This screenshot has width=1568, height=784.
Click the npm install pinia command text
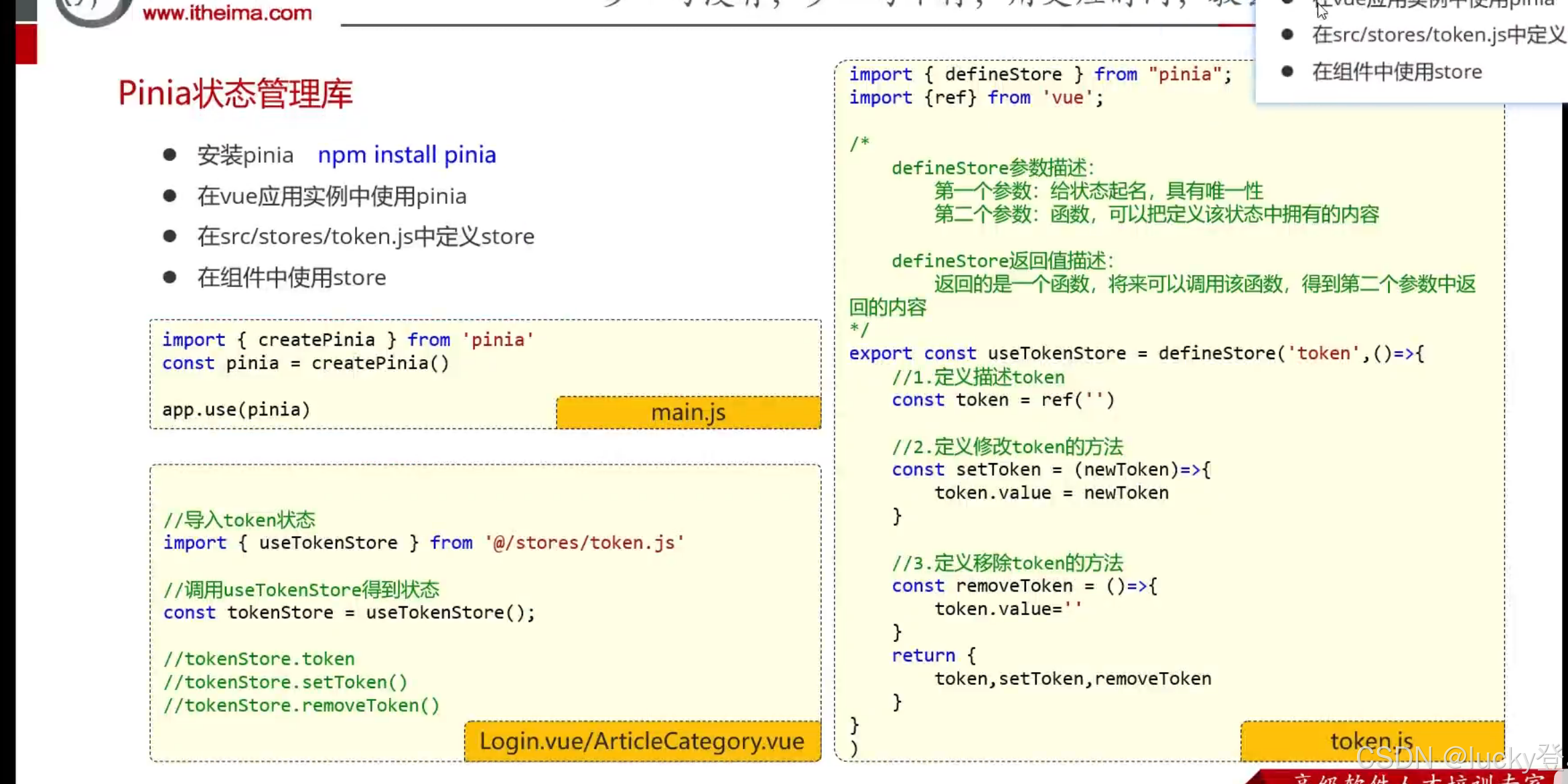coord(407,155)
